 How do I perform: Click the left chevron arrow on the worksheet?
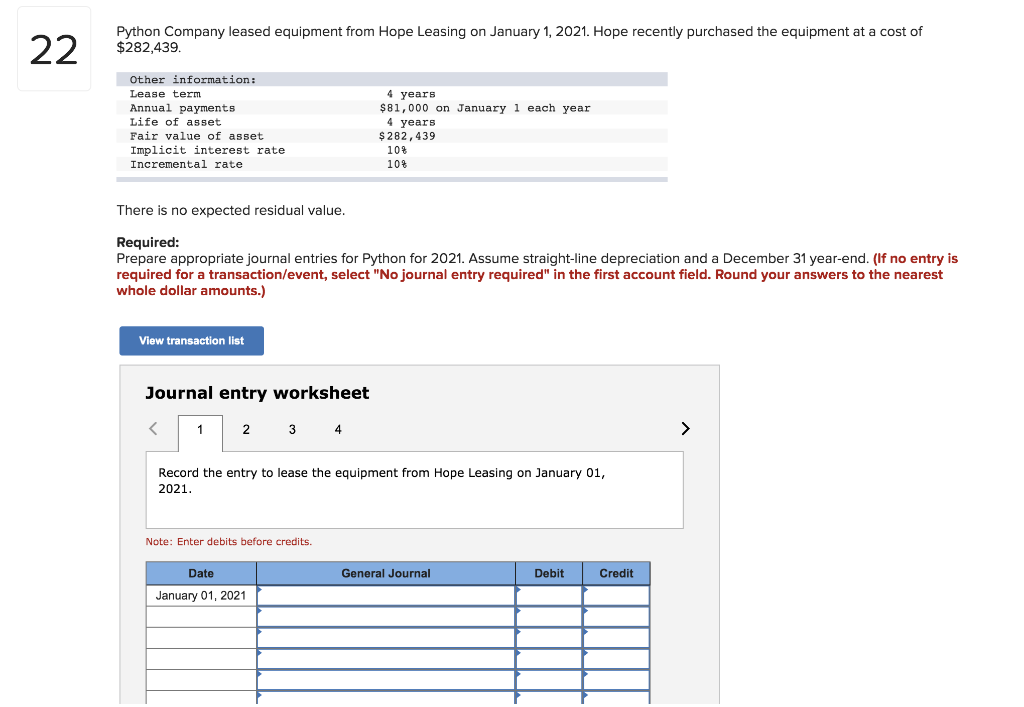[x=152, y=428]
